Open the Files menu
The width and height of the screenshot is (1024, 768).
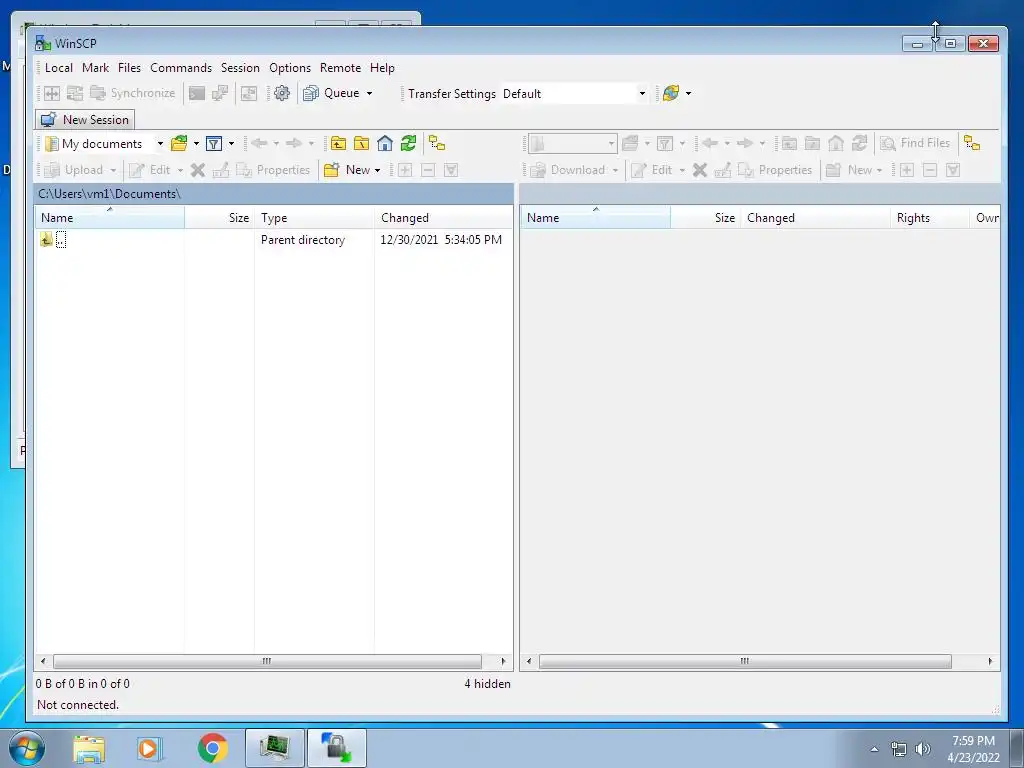(129, 68)
